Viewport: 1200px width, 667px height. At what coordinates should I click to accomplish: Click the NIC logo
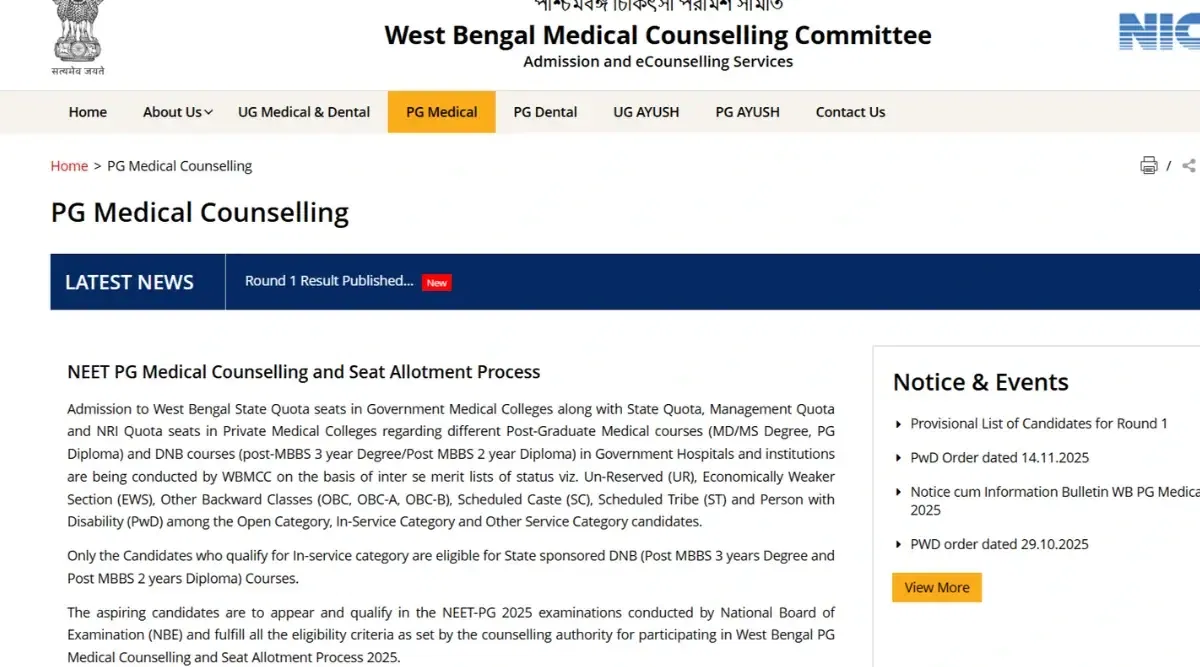pos(1158,32)
